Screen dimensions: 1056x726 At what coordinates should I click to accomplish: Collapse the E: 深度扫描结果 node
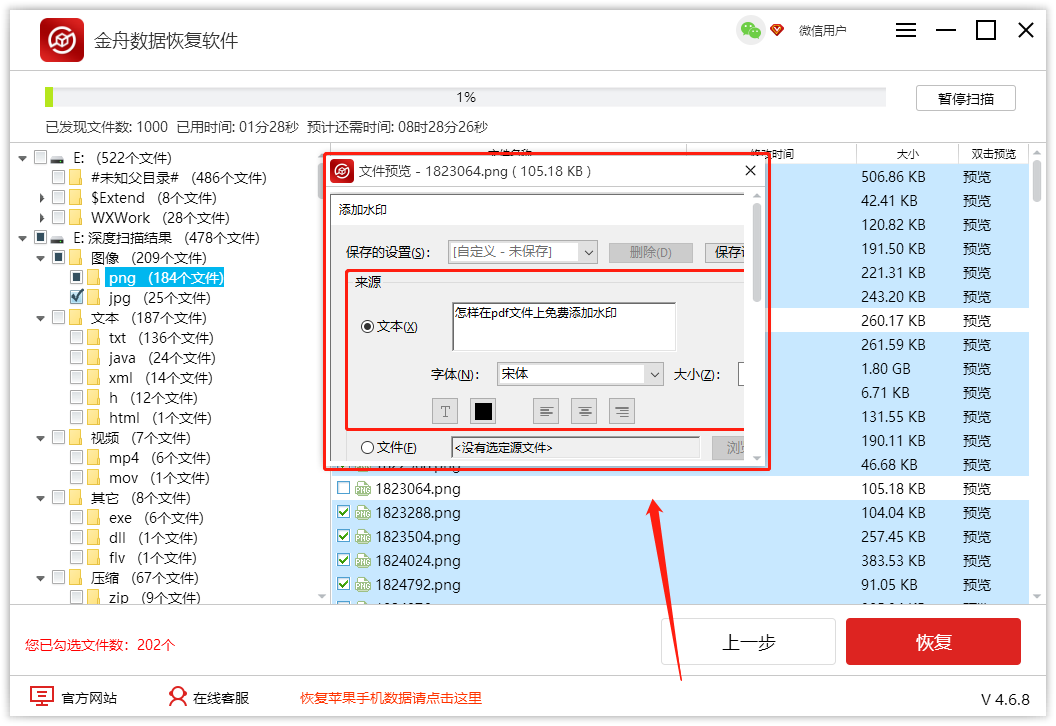[22, 238]
